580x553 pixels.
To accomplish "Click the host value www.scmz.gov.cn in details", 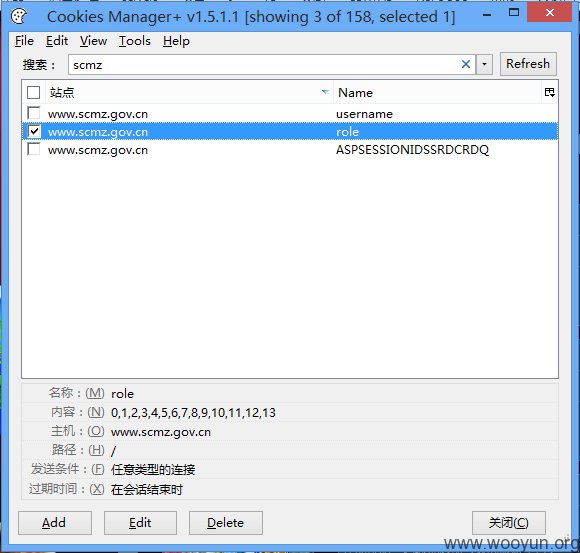I will coord(161,432).
